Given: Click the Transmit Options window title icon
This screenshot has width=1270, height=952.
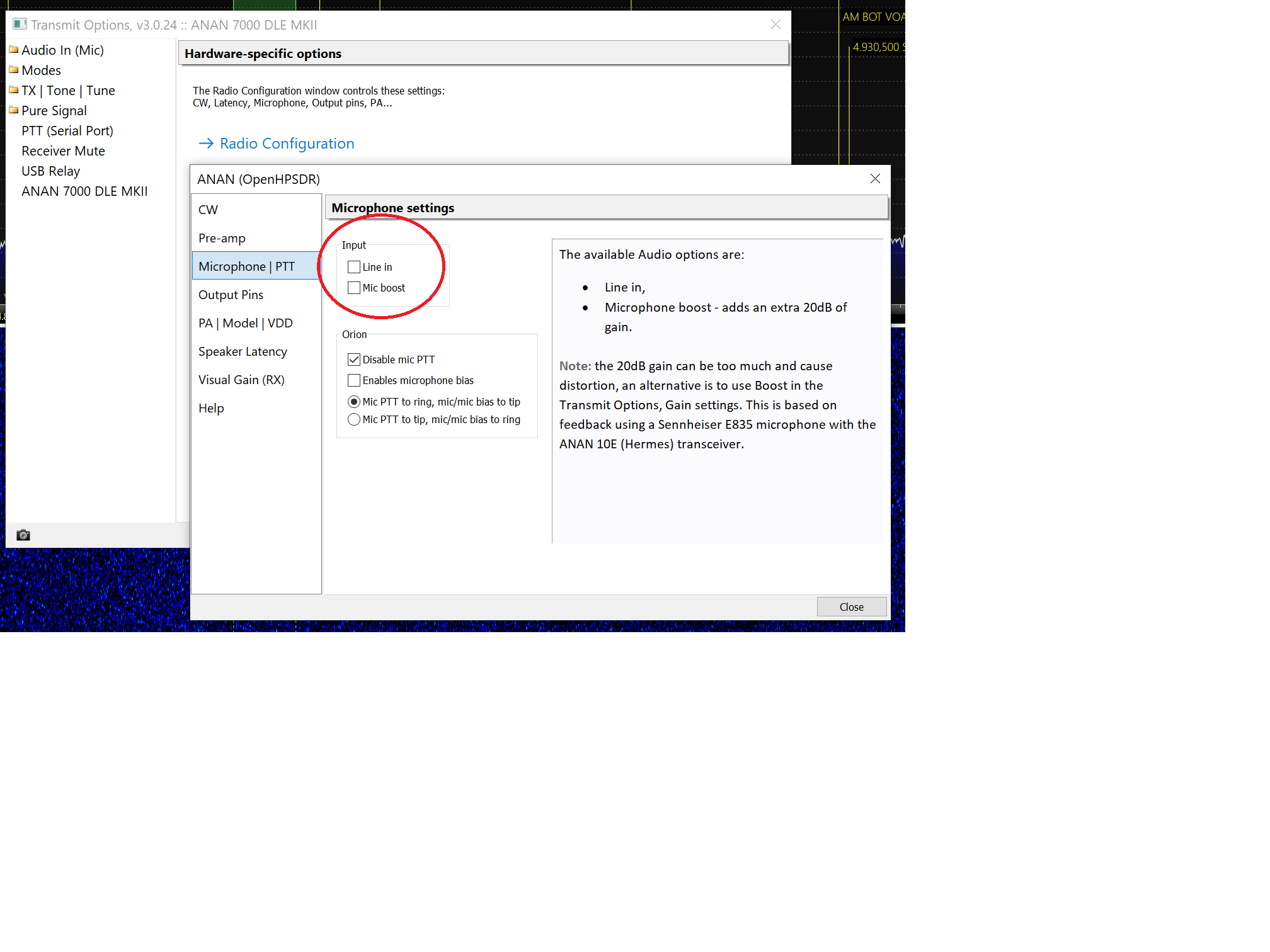Looking at the screenshot, I should point(20,25).
